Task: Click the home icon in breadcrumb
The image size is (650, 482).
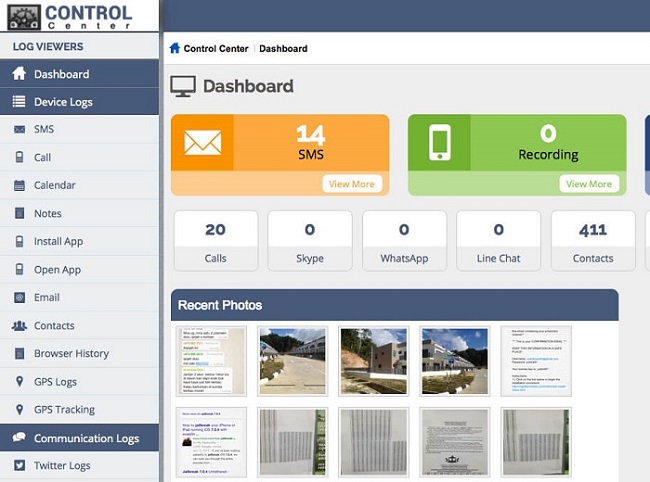Action: [175, 48]
